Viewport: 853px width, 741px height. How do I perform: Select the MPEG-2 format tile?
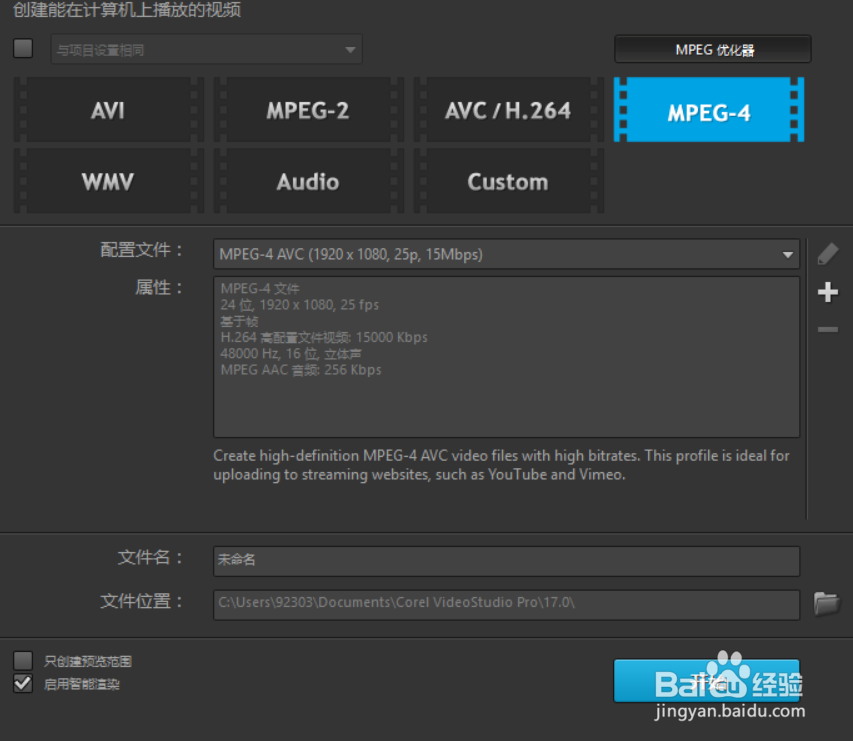point(308,110)
